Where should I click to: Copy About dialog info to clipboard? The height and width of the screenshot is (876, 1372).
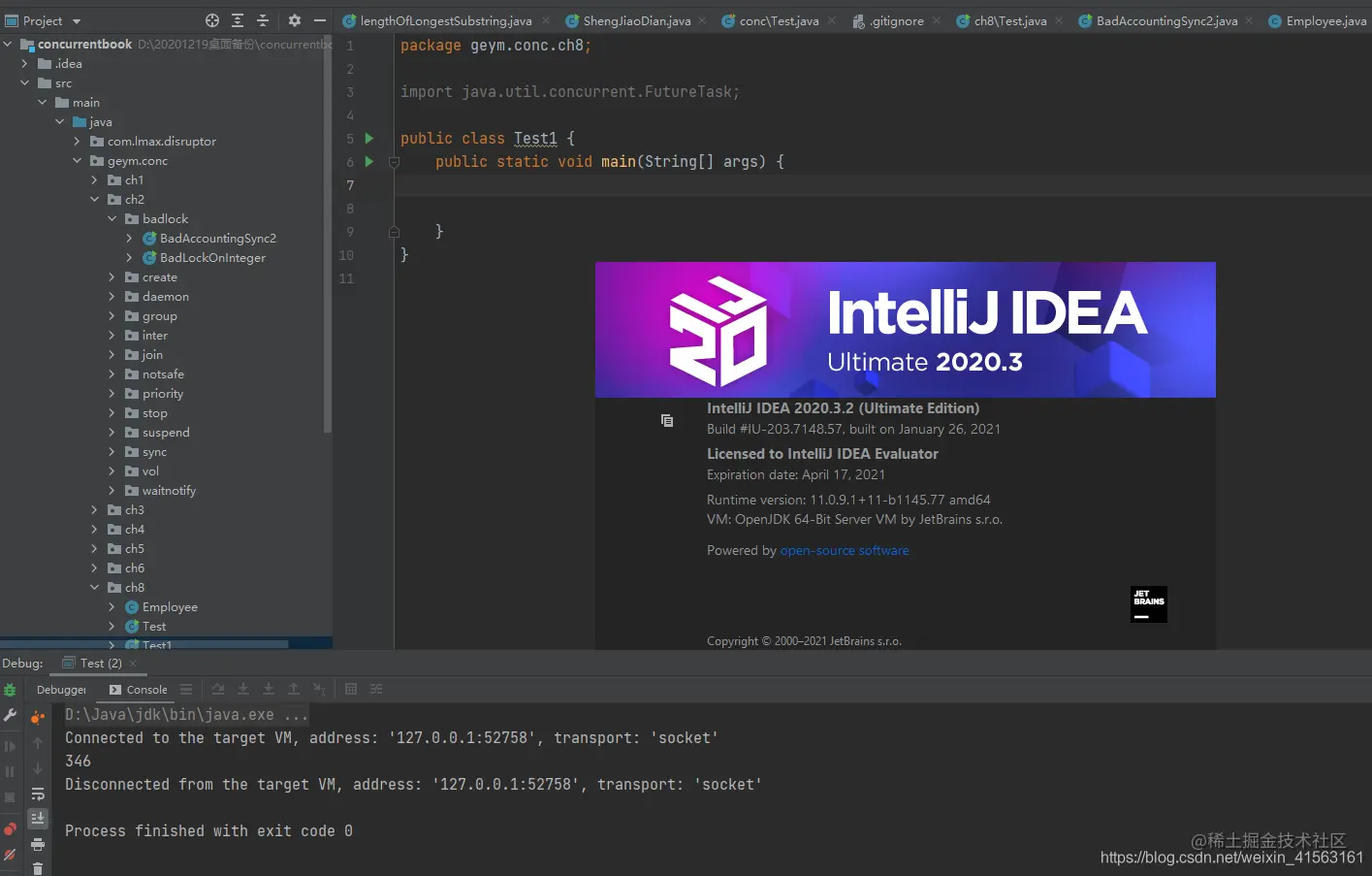click(x=667, y=420)
